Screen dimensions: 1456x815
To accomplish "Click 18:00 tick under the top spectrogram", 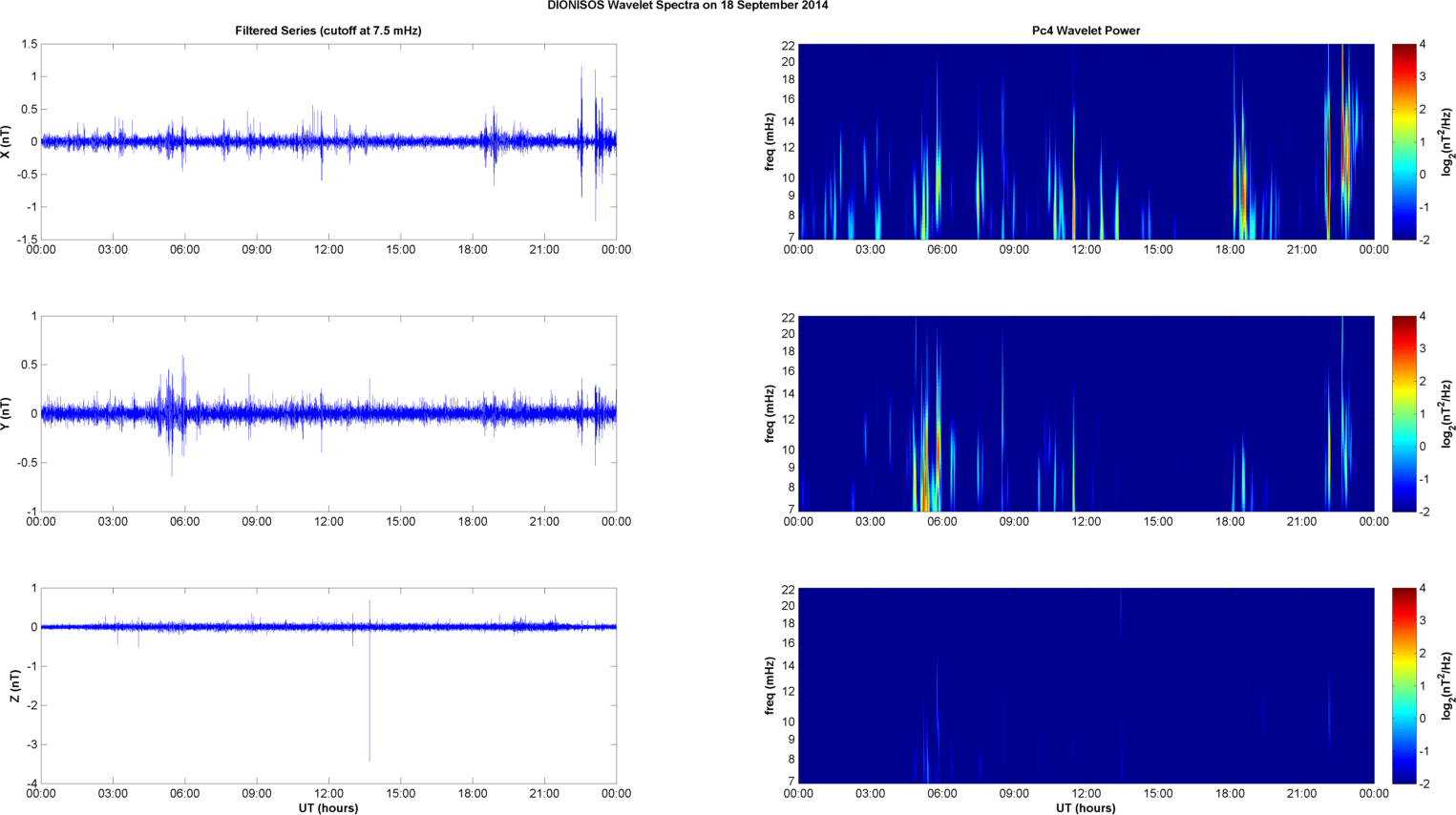I will pyautogui.click(x=1230, y=250).
